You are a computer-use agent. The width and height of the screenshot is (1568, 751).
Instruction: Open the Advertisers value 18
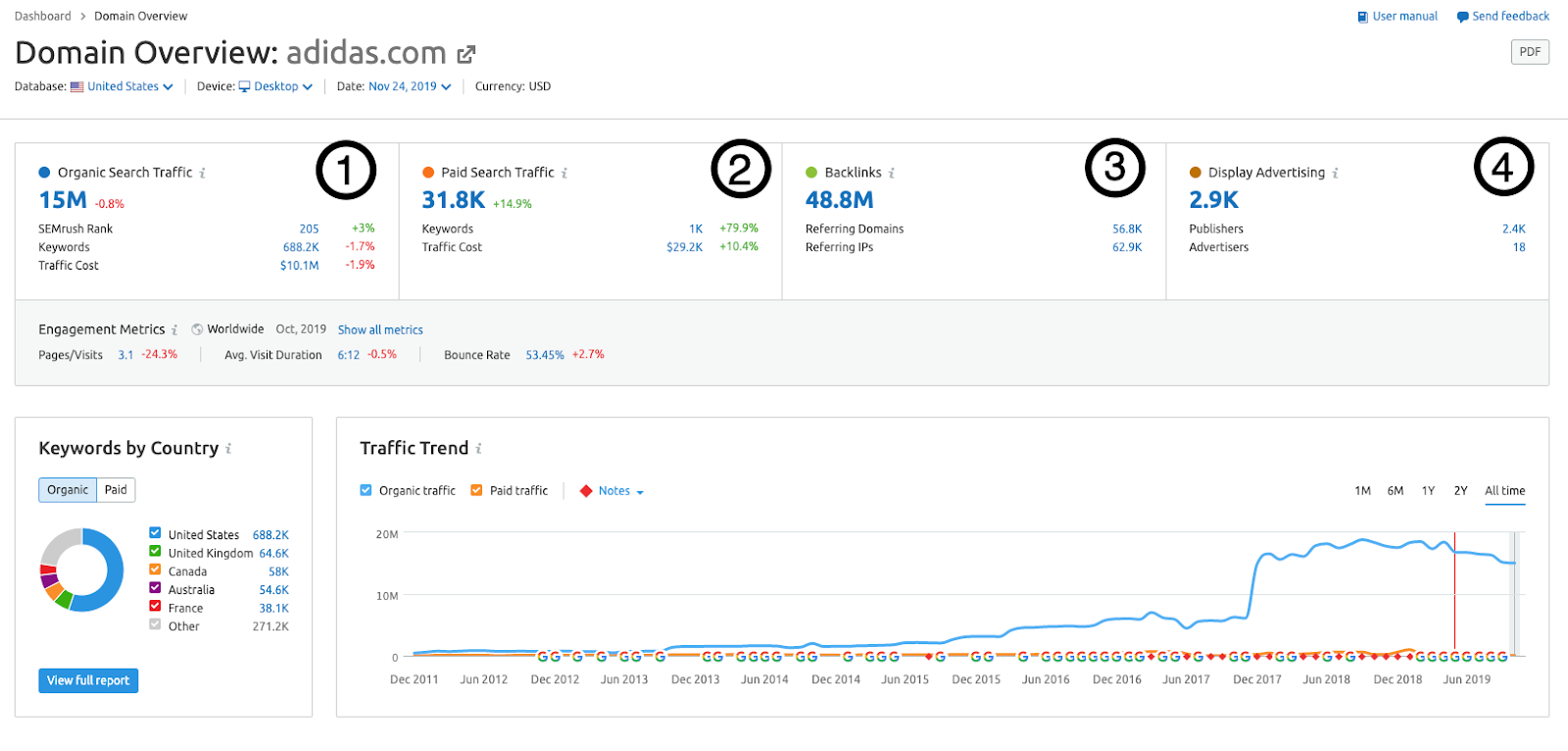(x=1519, y=248)
